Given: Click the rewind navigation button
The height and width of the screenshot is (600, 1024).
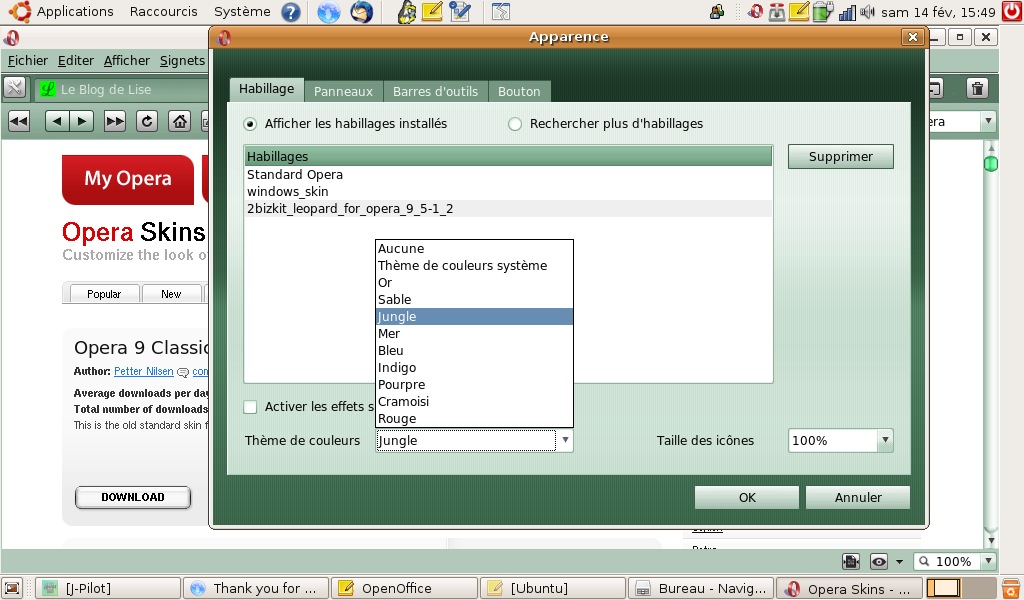Looking at the screenshot, I should (19, 122).
